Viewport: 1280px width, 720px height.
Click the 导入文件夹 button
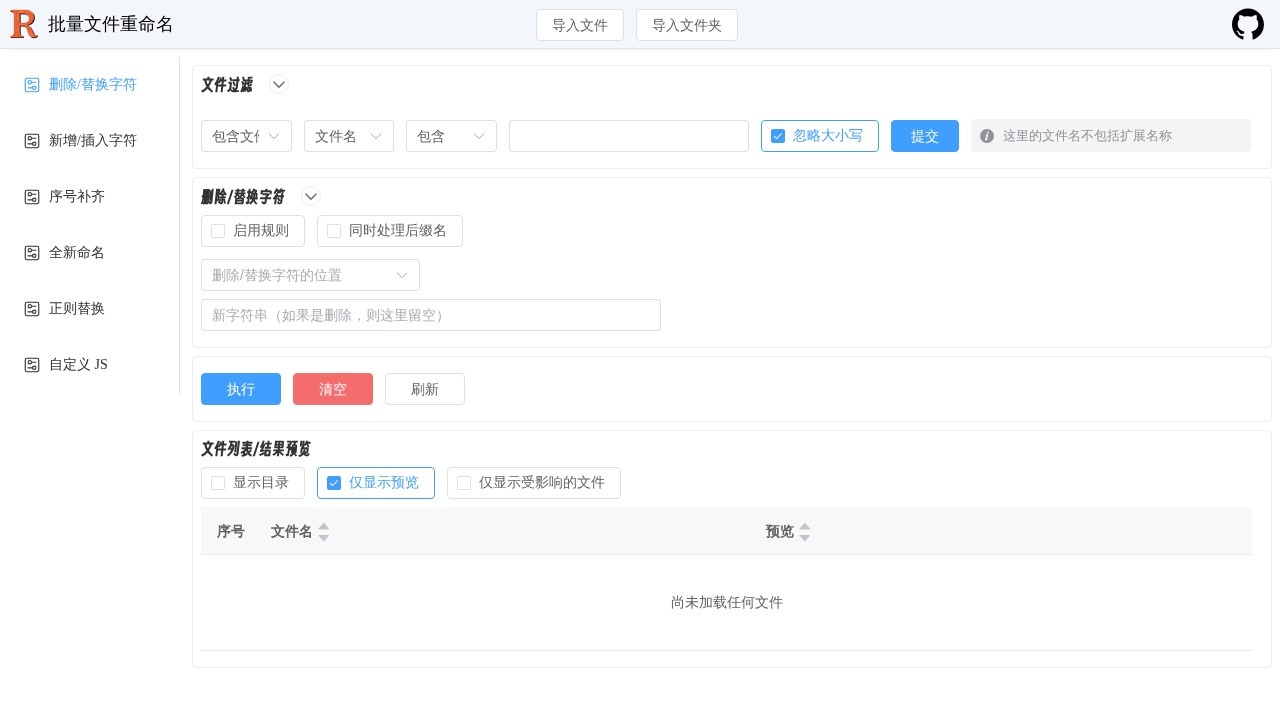click(x=686, y=25)
